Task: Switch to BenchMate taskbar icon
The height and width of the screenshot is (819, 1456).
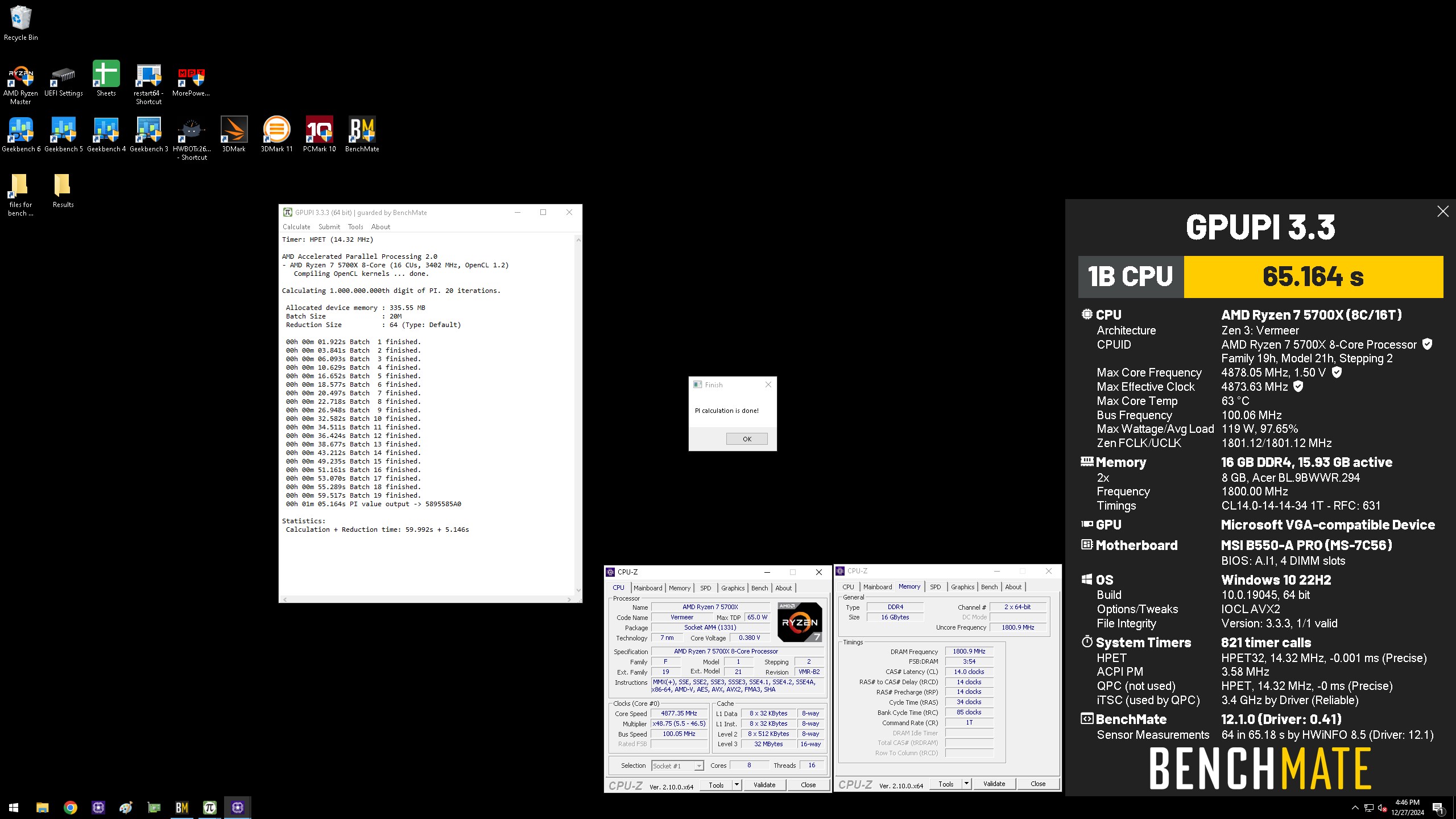Action: (181, 807)
